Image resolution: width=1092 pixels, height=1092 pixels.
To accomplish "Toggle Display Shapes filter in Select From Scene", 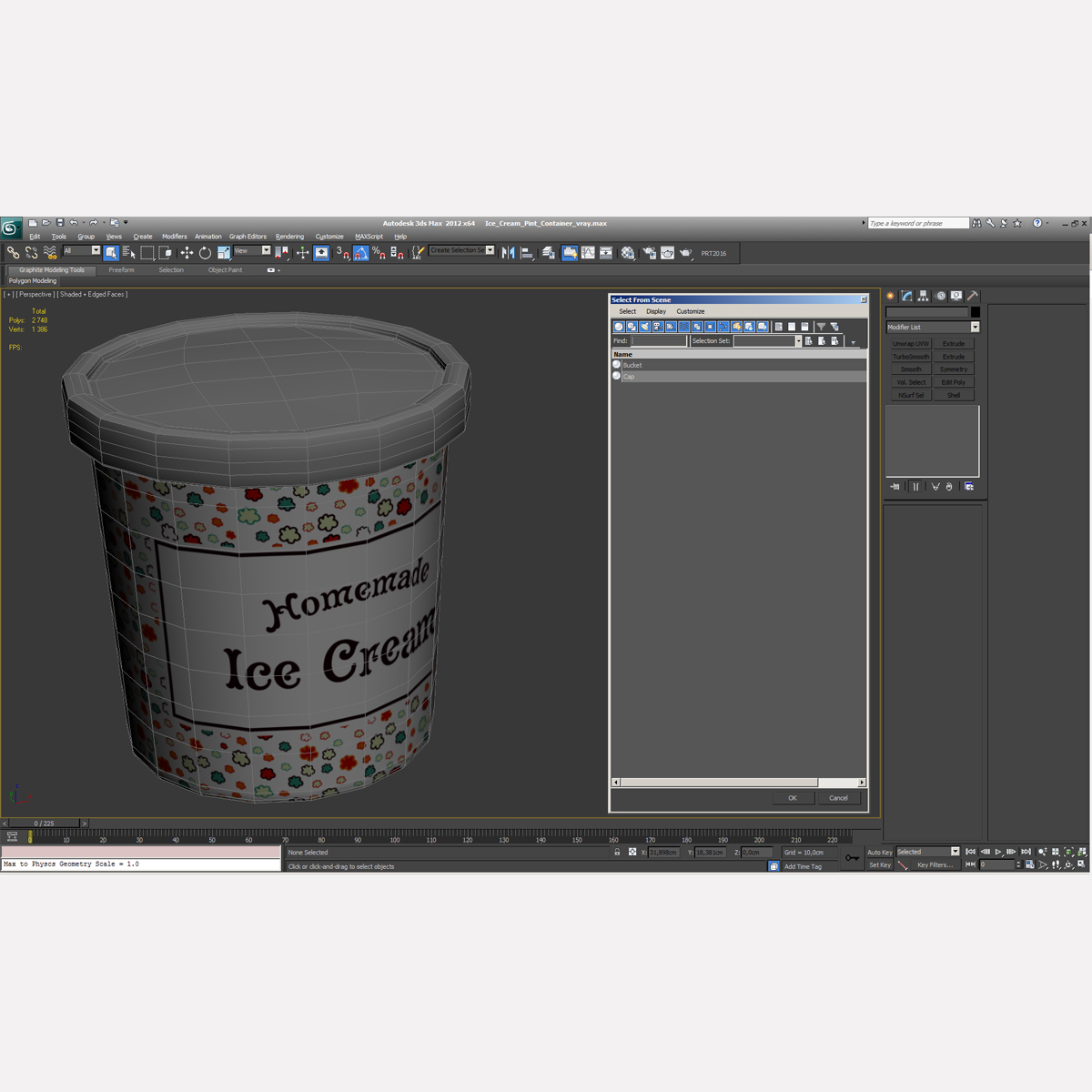I will [632, 327].
